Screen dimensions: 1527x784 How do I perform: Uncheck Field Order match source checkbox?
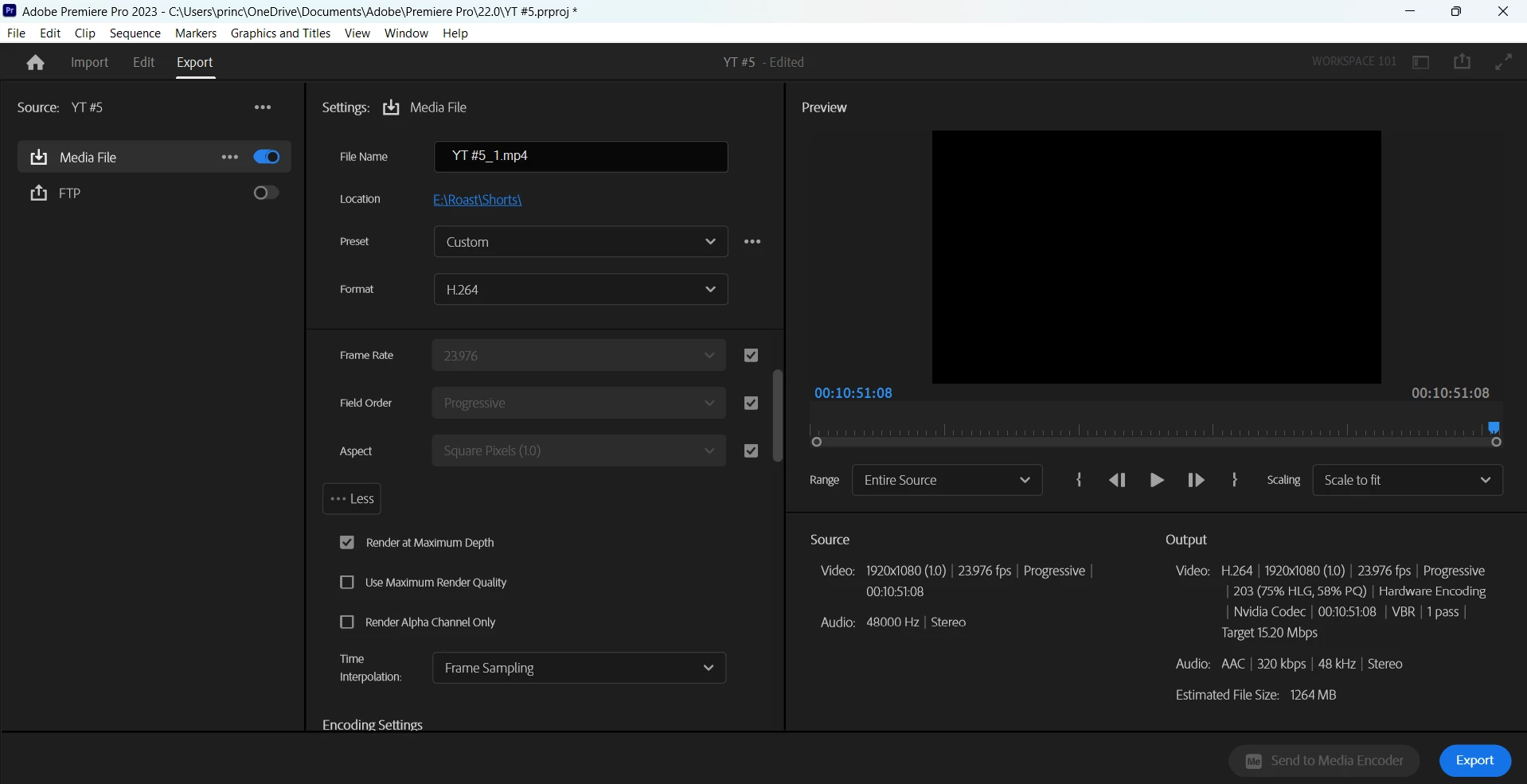(x=752, y=404)
